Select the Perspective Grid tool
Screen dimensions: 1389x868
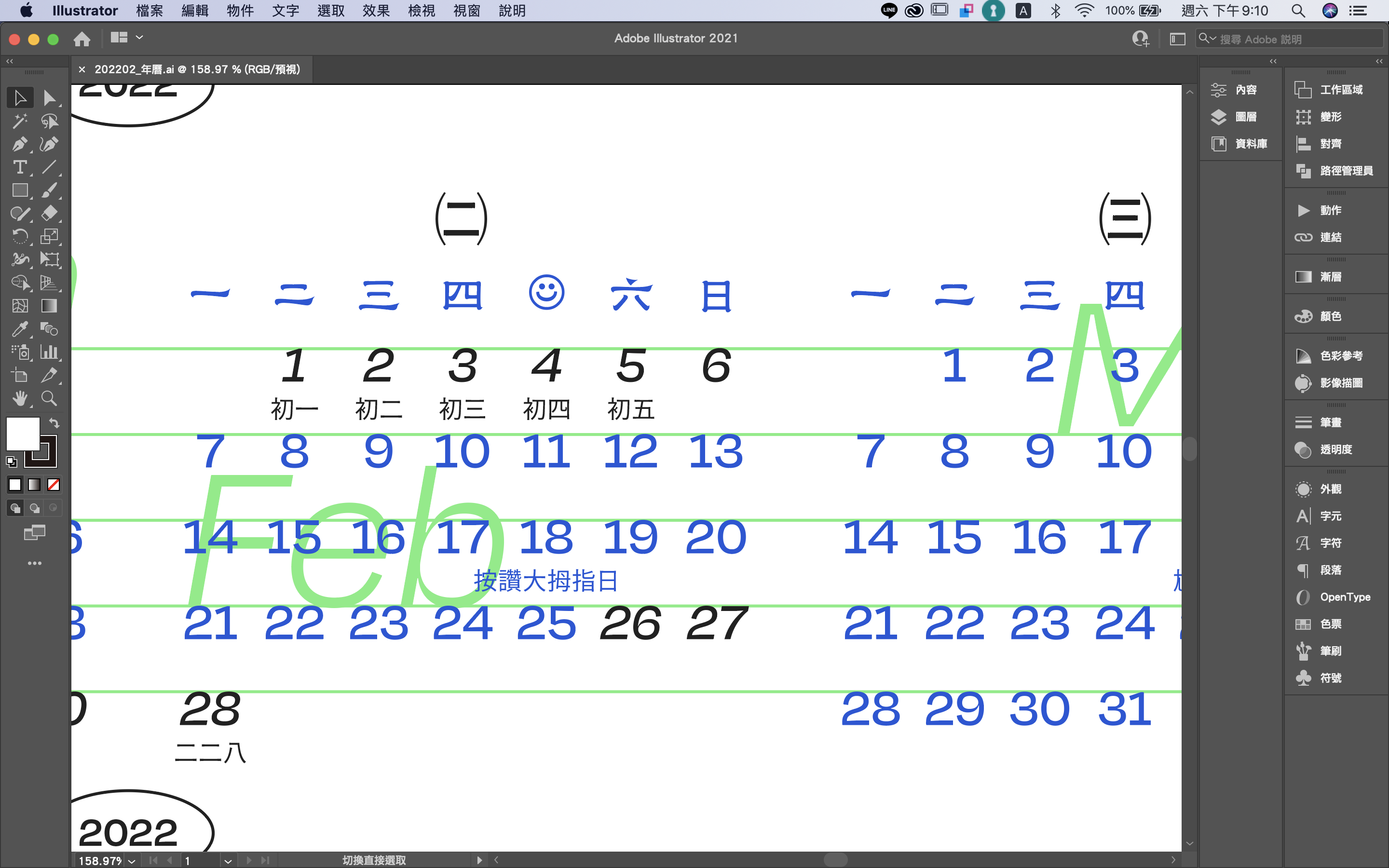coord(49,283)
